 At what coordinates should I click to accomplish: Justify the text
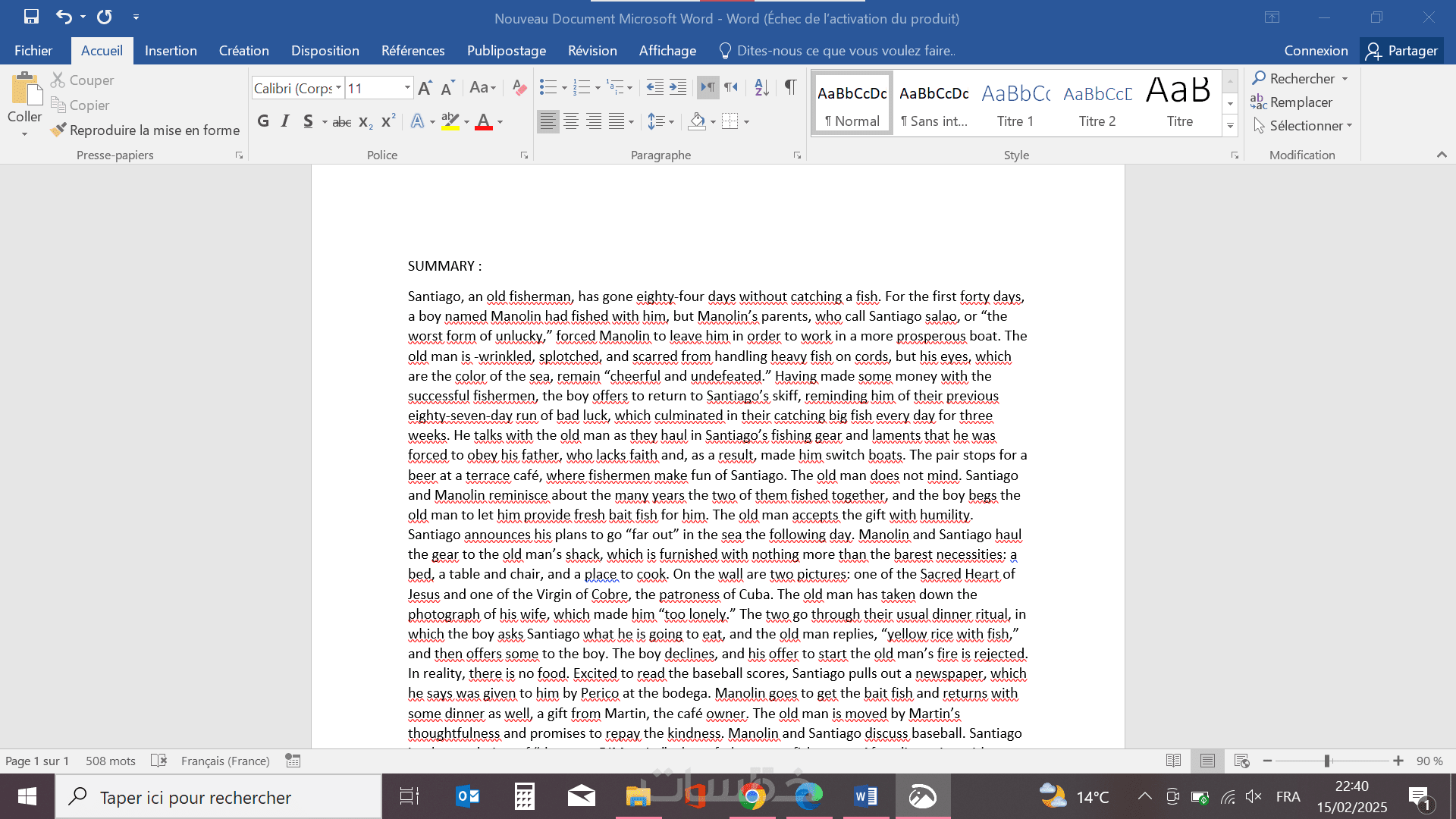(617, 121)
